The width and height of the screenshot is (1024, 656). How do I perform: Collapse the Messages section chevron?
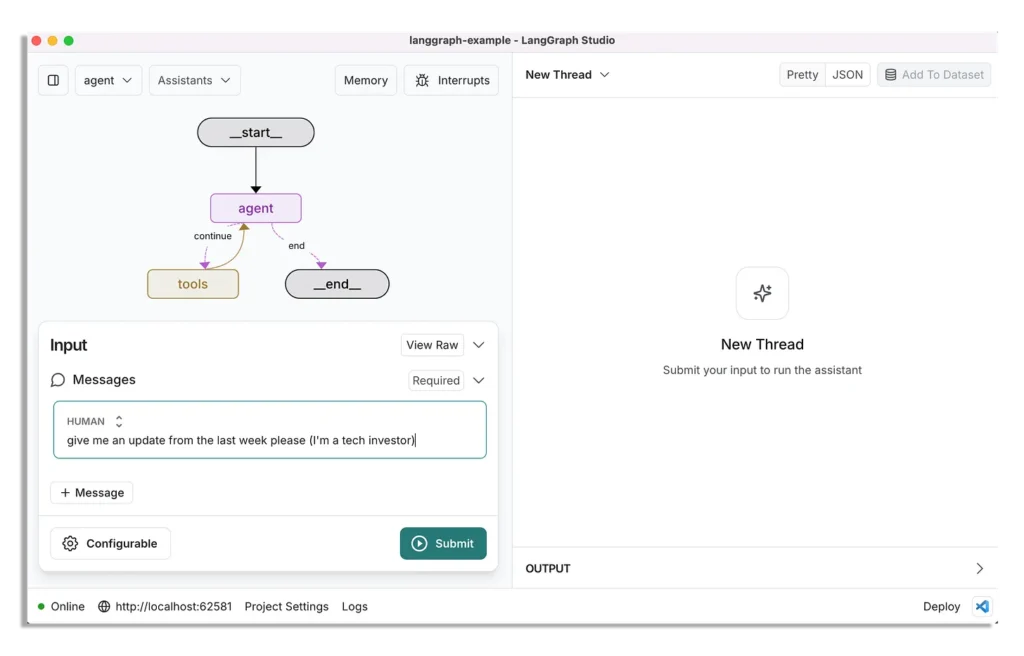point(479,380)
